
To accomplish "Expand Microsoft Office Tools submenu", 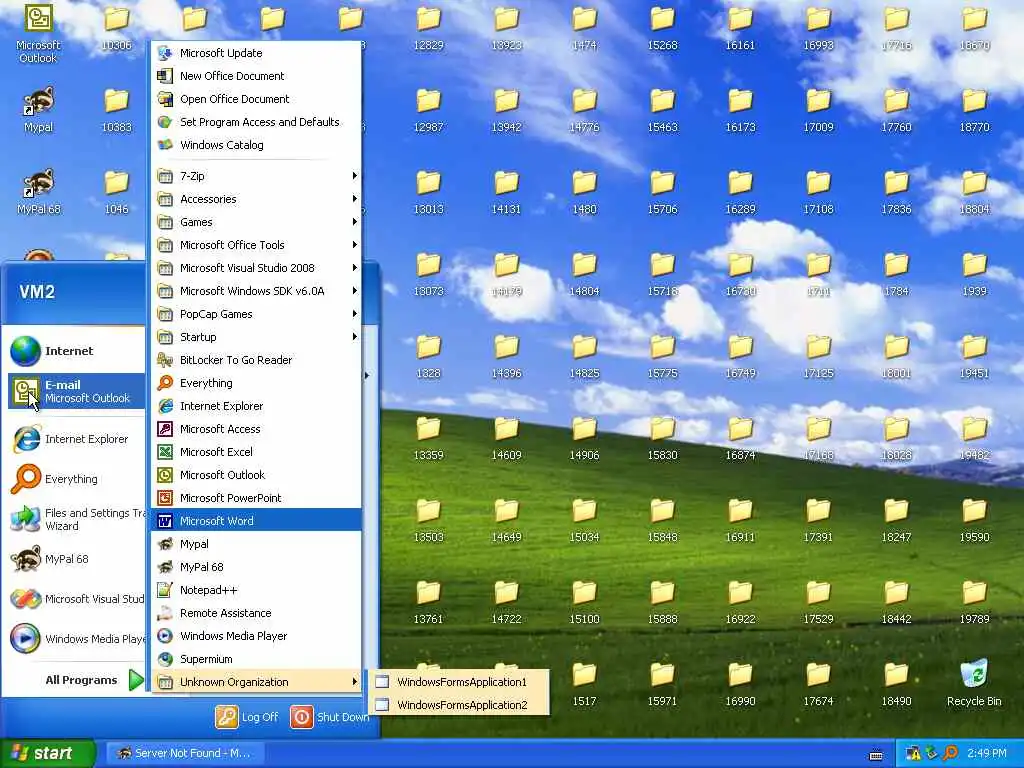I will (256, 245).
